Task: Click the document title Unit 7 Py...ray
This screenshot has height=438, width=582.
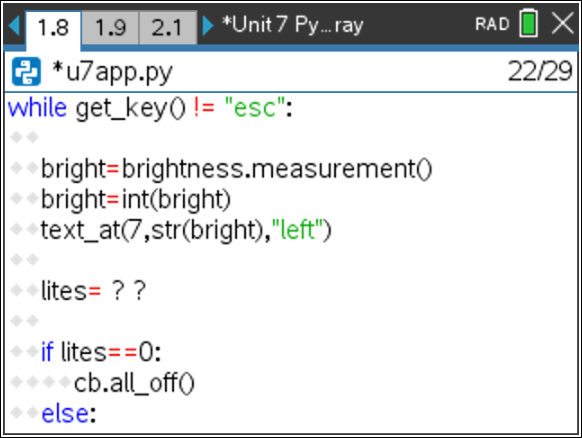Action: pos(292,25)
